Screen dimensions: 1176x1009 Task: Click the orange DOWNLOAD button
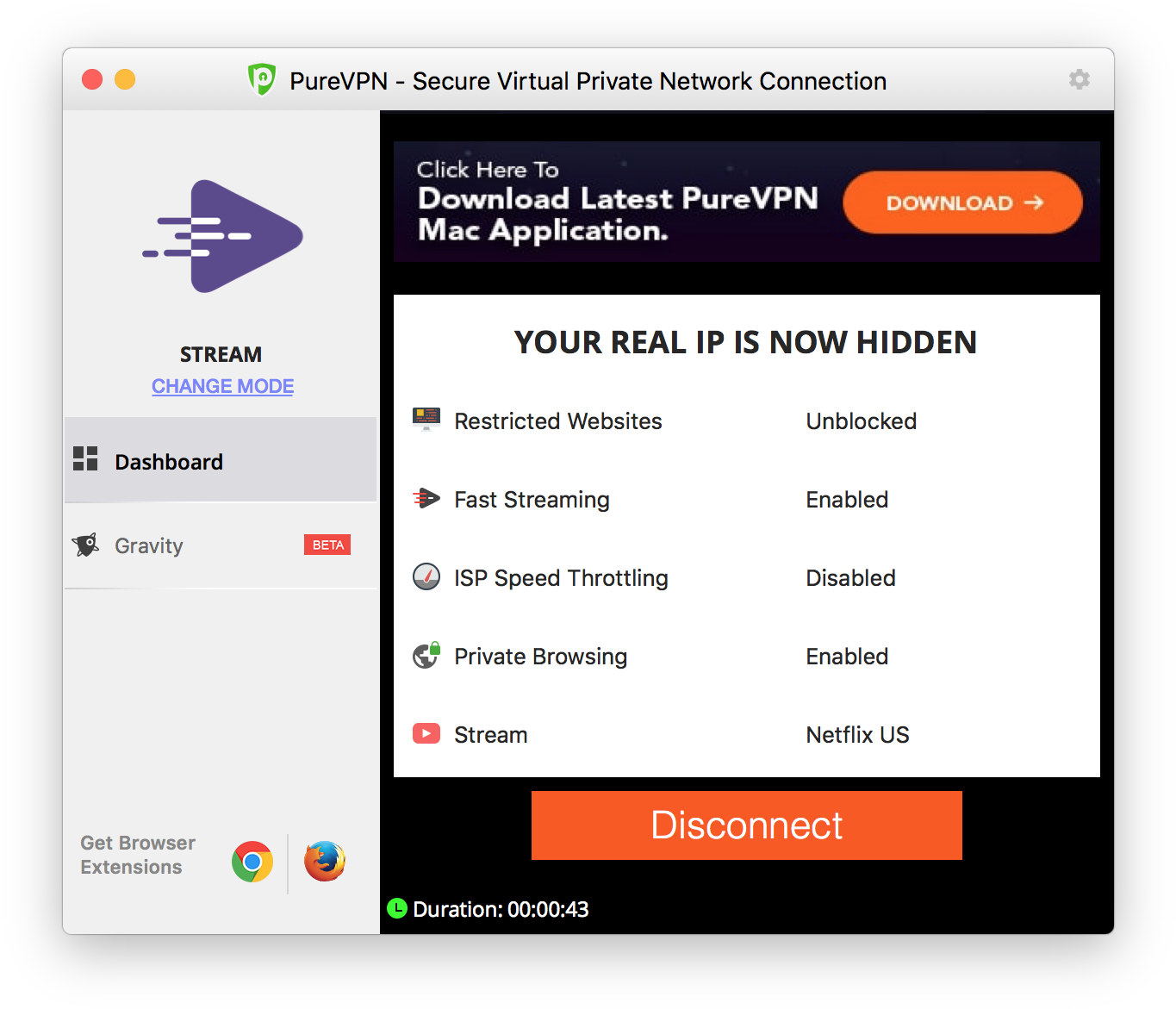tap(962, 202)
